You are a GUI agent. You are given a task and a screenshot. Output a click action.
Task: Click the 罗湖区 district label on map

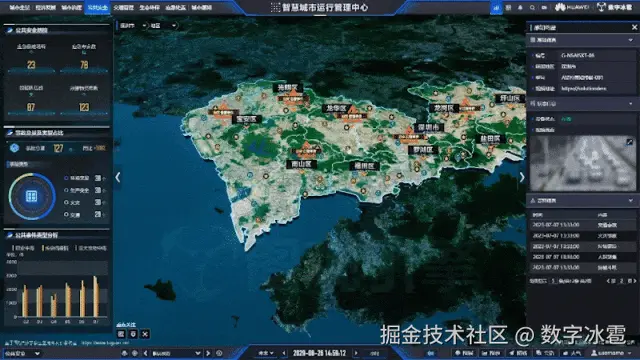pyautogui.click(x=423, y=150)
